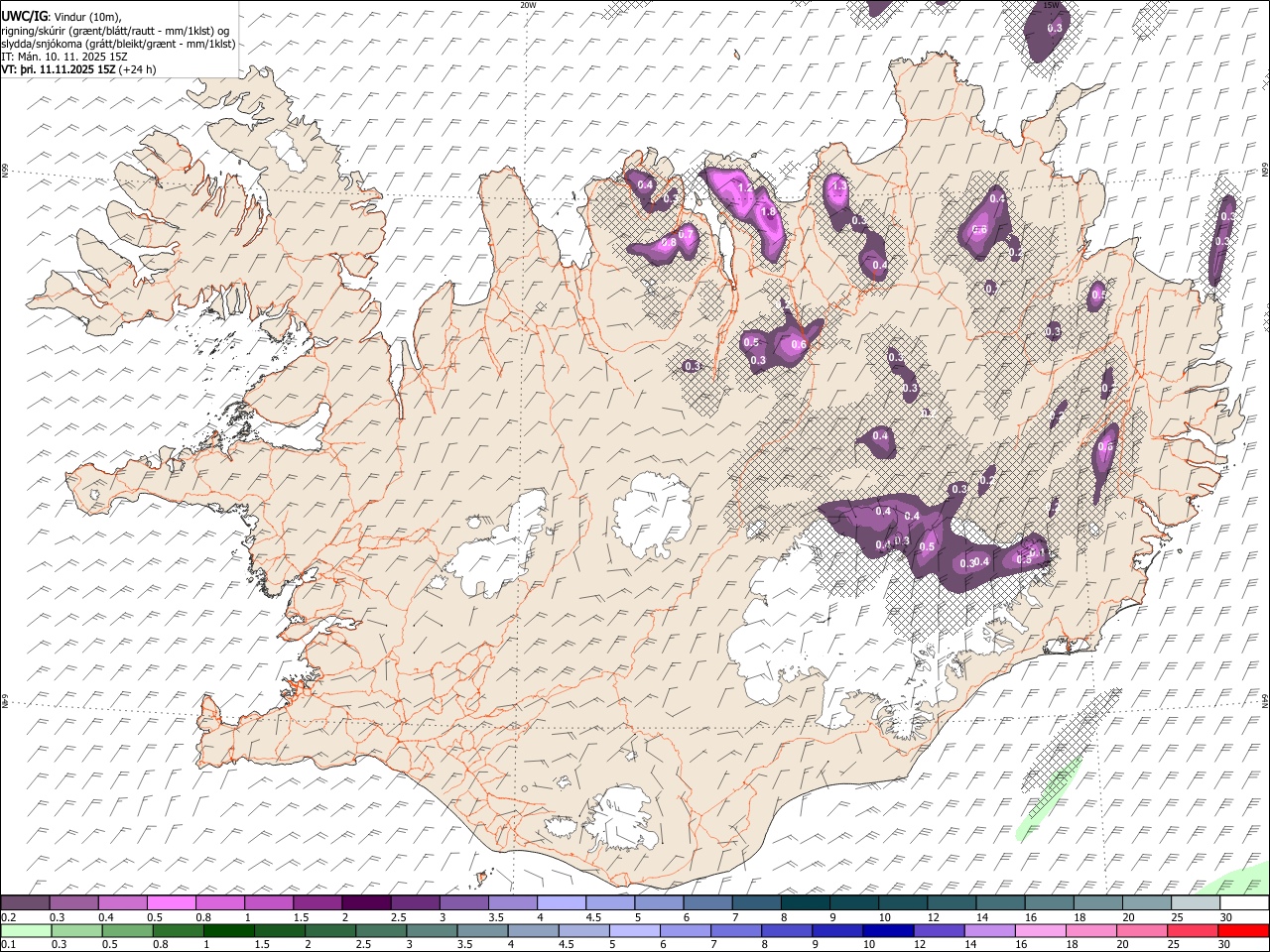The height and width of the screenshot is (952, 1270).
Task: Click the 'slydda/snjókoma' legend description line
Action: click(119, 44)
